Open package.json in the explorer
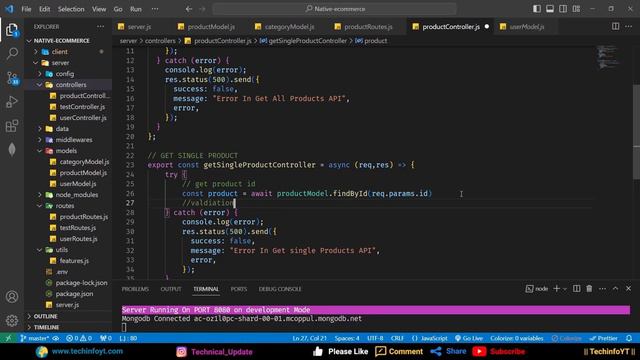This screenshot has width=640, height=360. (74, 294)
